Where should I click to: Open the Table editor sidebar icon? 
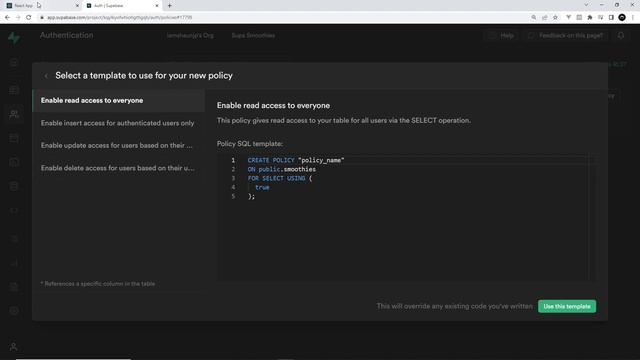14,90
